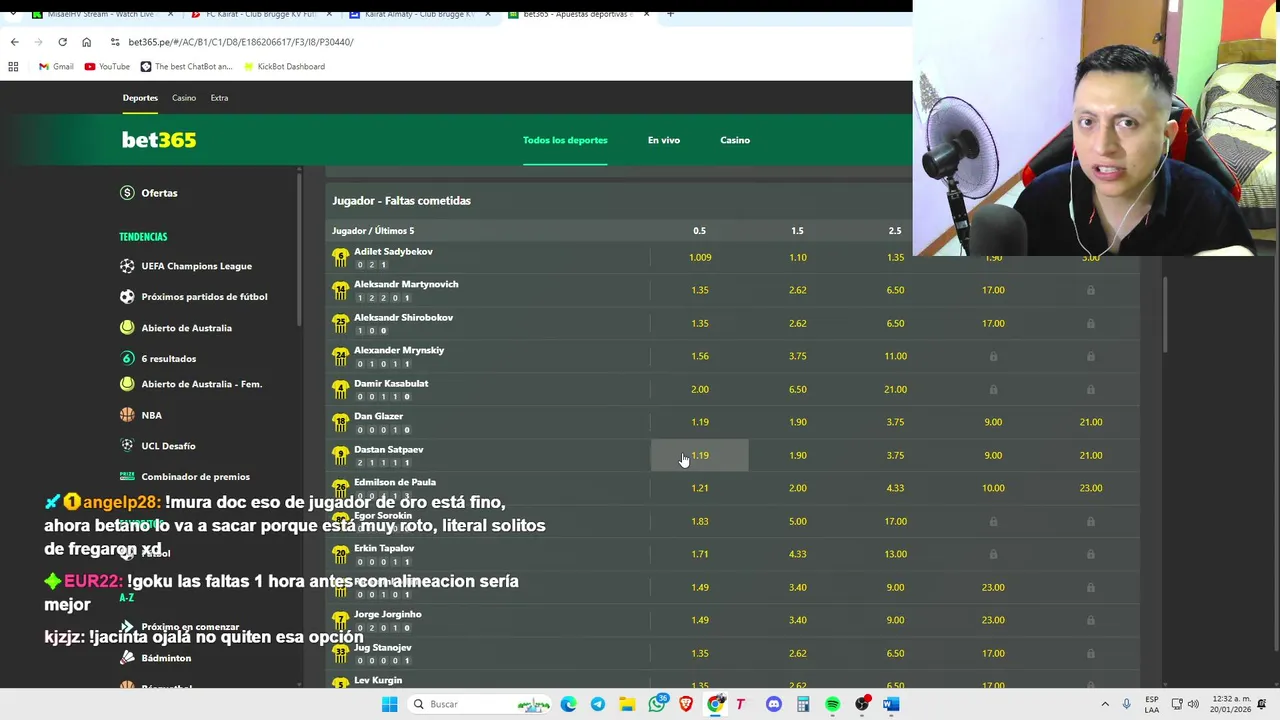
Task: Open Discord from the taskbar
Action: click(x=774, y=704)
